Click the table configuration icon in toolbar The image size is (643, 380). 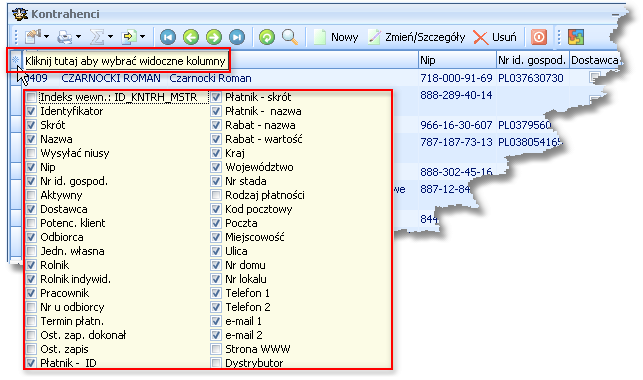tap(32, 37)
